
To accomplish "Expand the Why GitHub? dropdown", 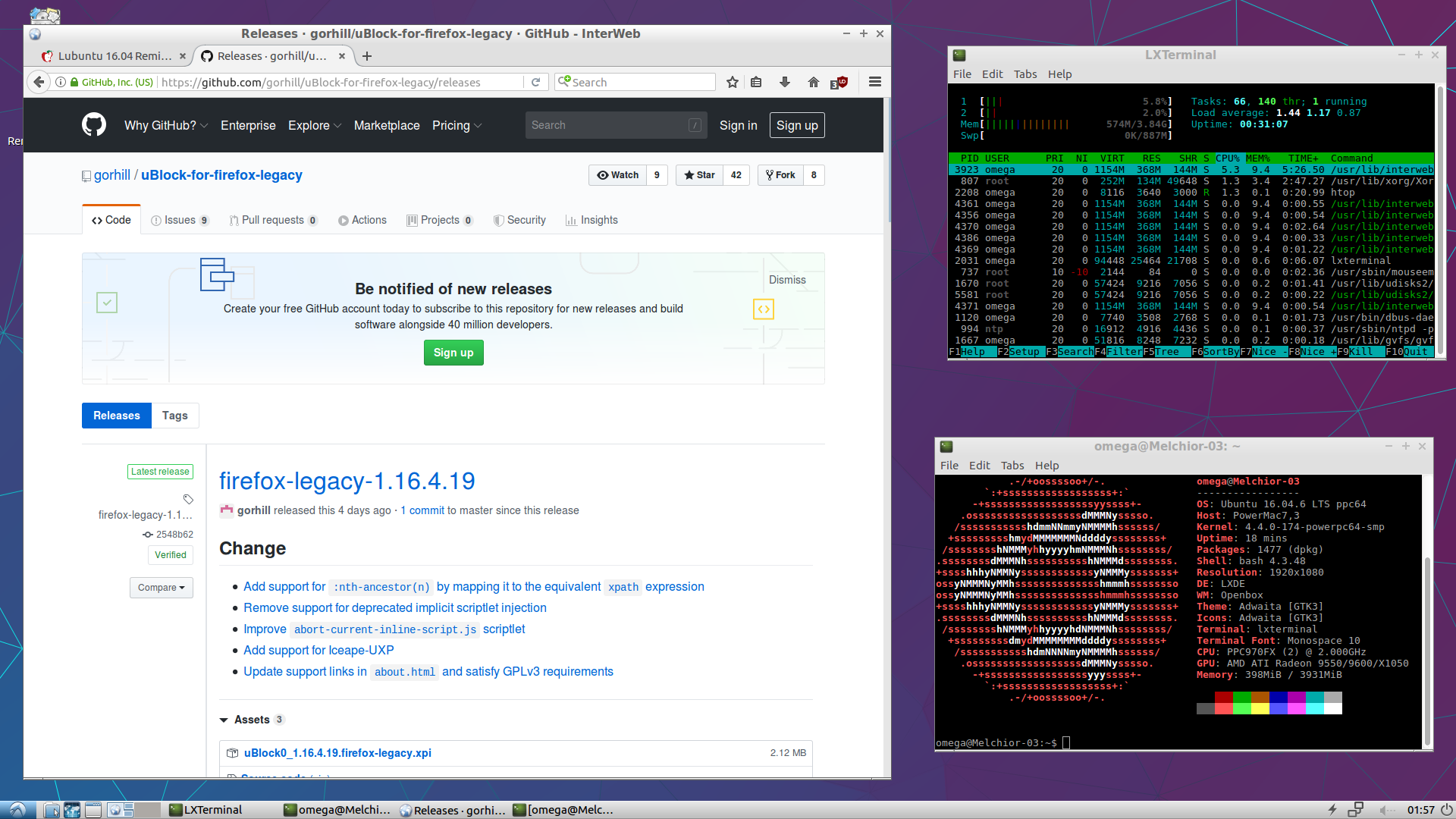I will 166,125.
